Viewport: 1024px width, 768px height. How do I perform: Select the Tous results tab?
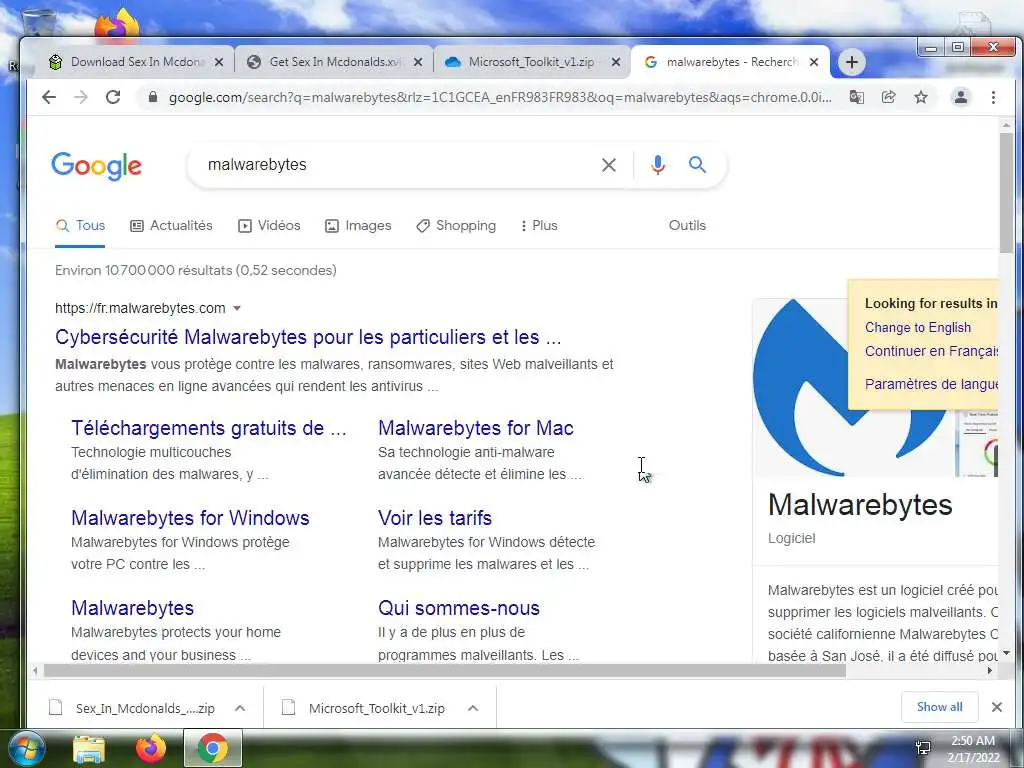pyautogui.click(x=80, y=226)
